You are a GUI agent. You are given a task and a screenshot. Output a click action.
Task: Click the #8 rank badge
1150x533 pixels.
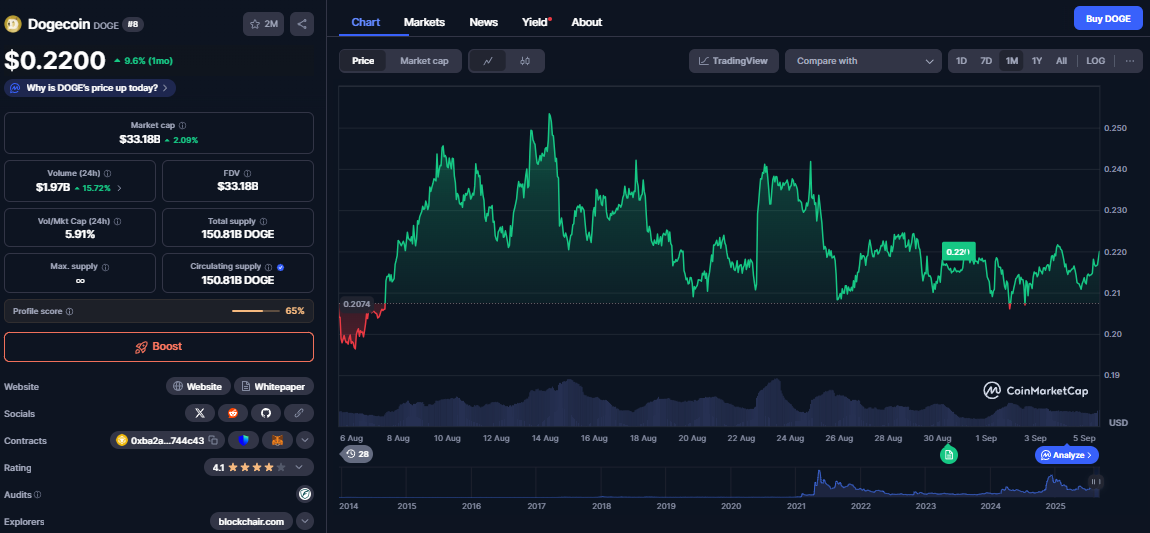point(133,24)
